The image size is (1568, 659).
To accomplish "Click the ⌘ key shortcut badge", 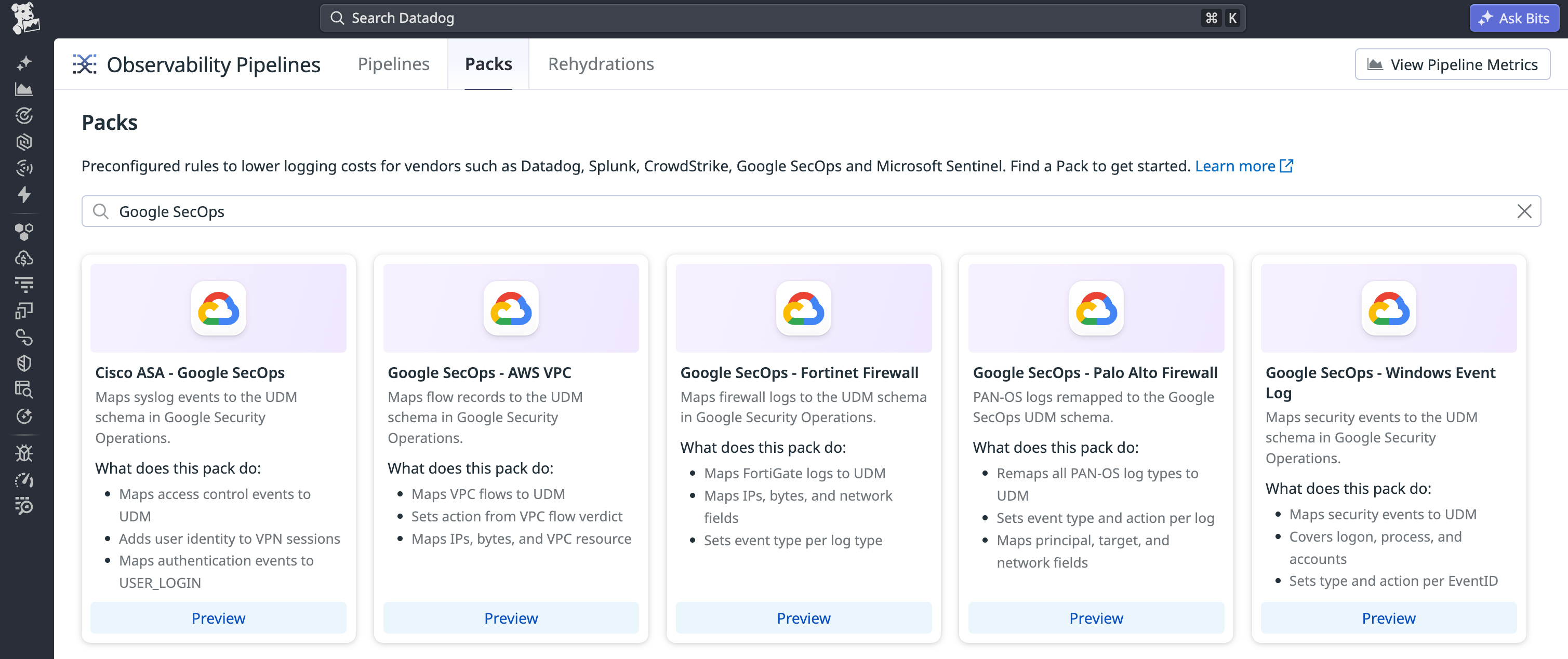I will pyautogui.click(x=1211, y=18).
